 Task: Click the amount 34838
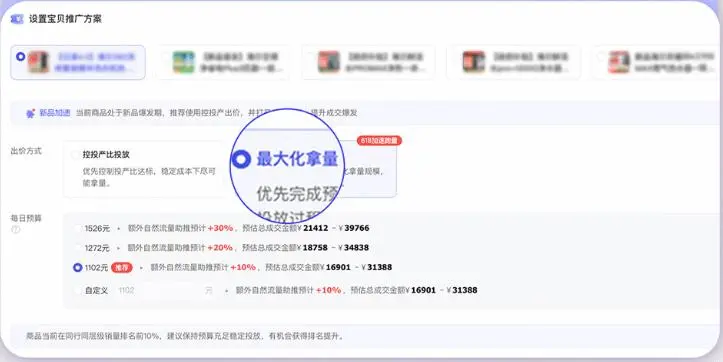(356, 248)
